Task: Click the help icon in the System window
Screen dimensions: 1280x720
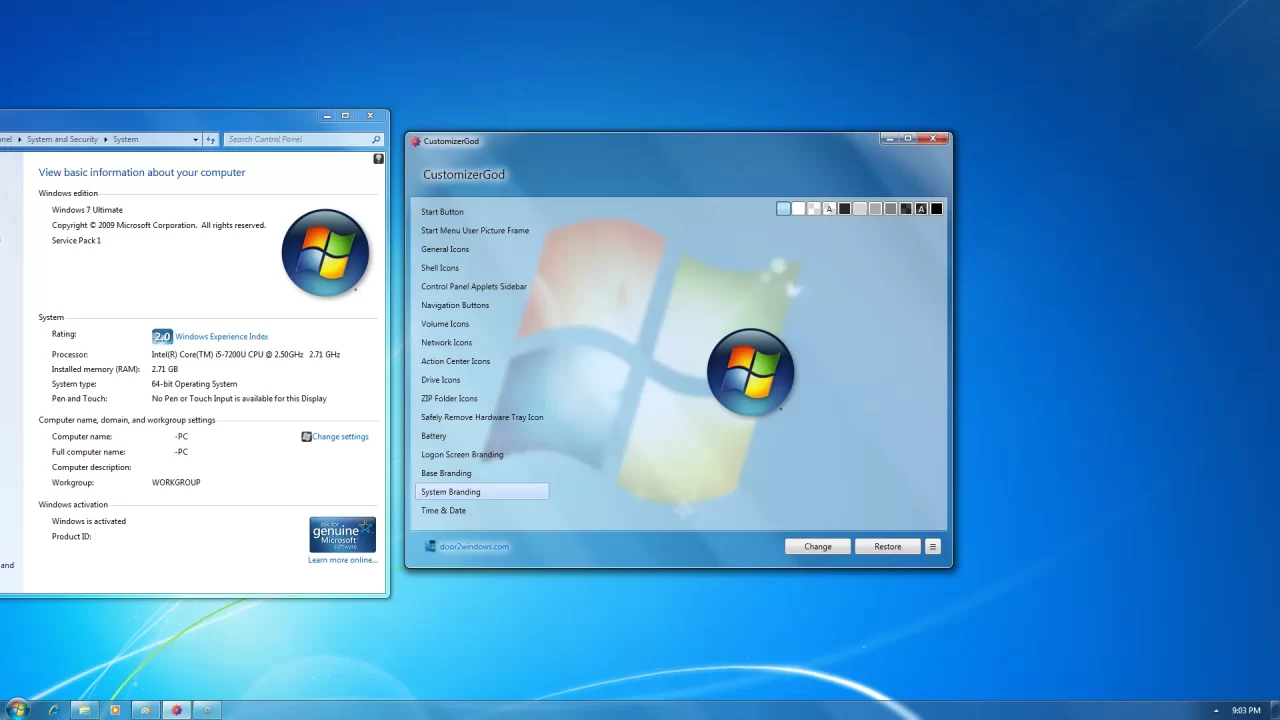Action: [378, 159]
